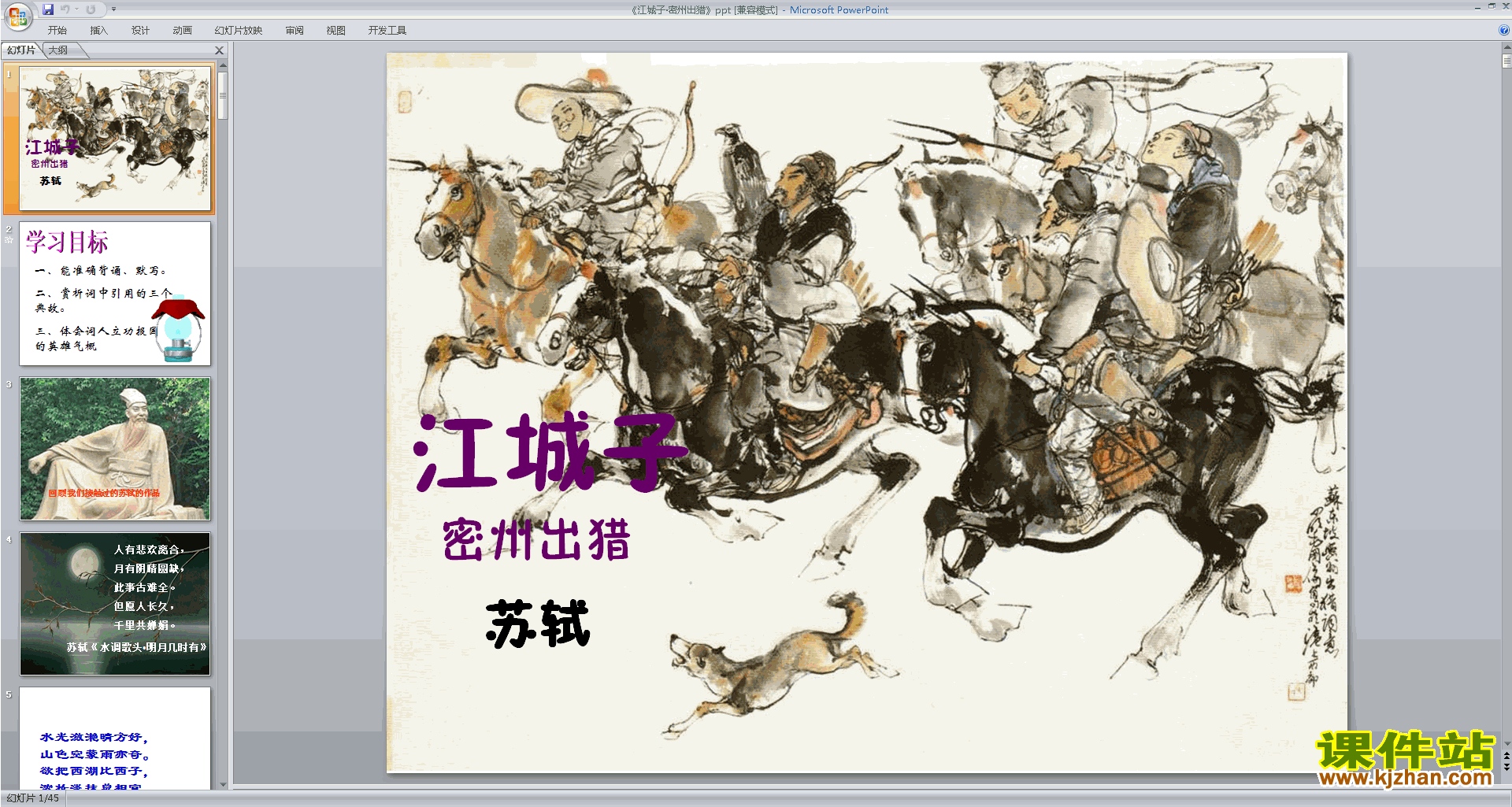
Task: Click the Next Slide double-arrow button
Action: 1506,767
